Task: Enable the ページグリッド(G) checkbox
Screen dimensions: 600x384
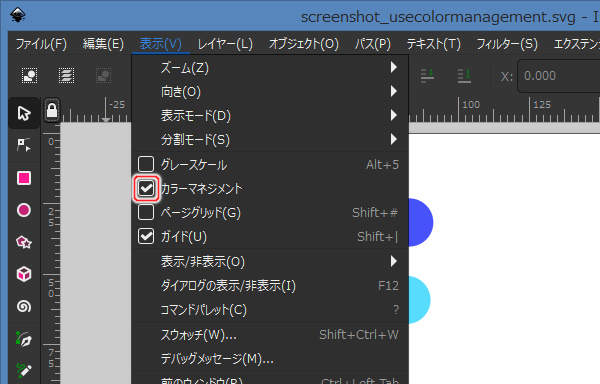Action: click(x=146, y=212)
